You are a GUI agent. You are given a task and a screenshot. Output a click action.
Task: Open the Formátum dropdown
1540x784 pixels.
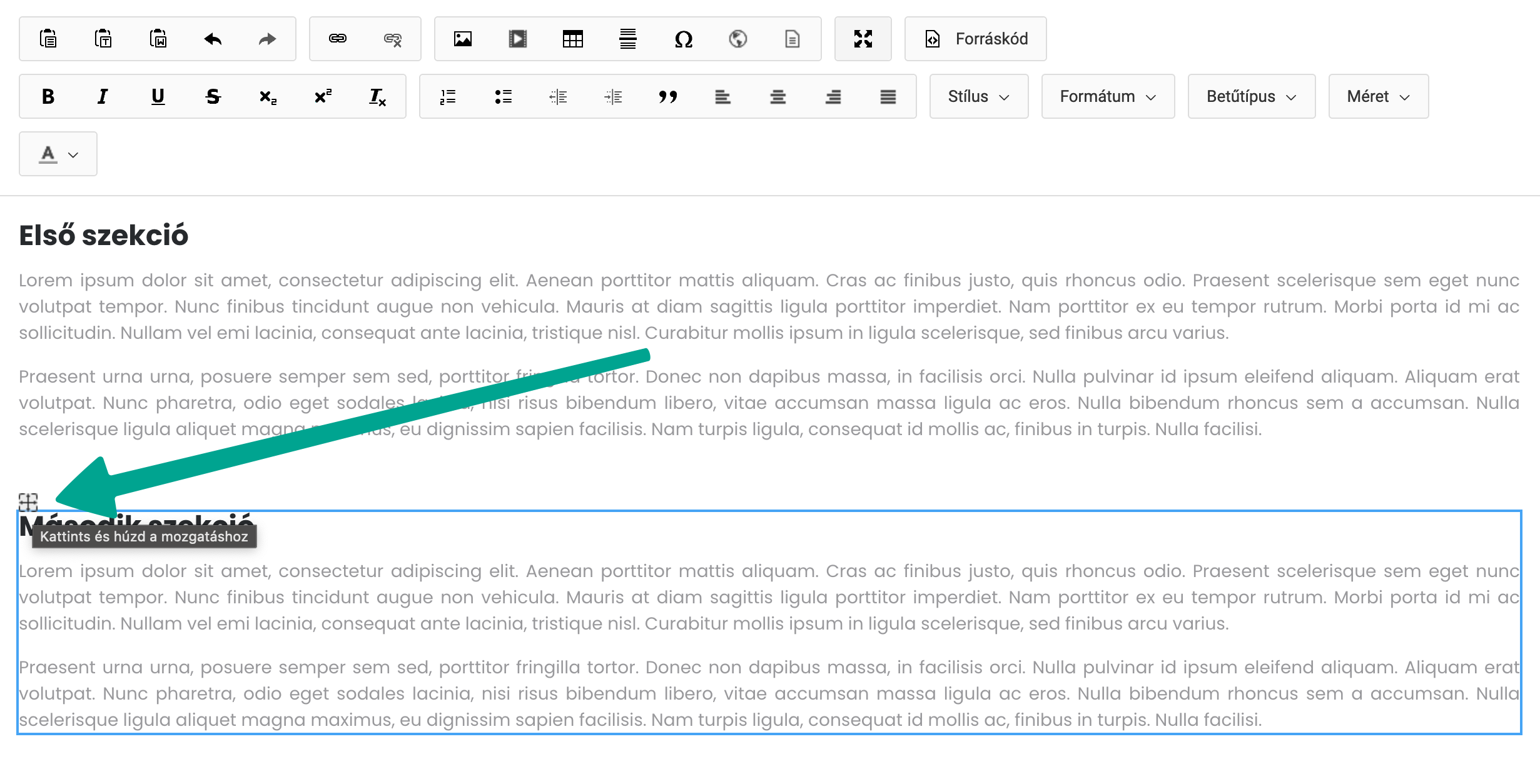1108,96
